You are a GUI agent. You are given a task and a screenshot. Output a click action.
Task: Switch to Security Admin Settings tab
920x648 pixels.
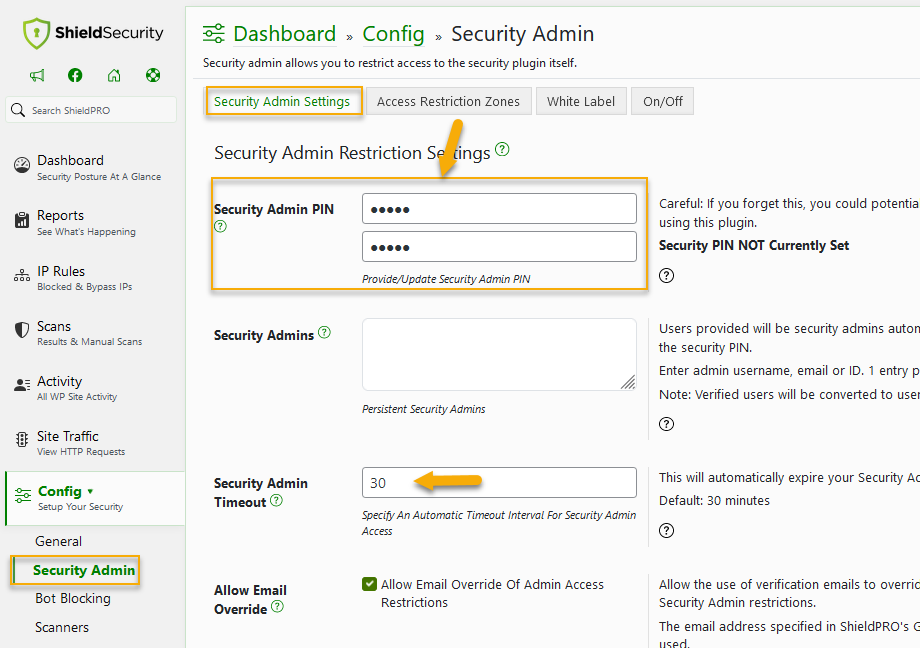pyautogui.click(x=282, y=102)
